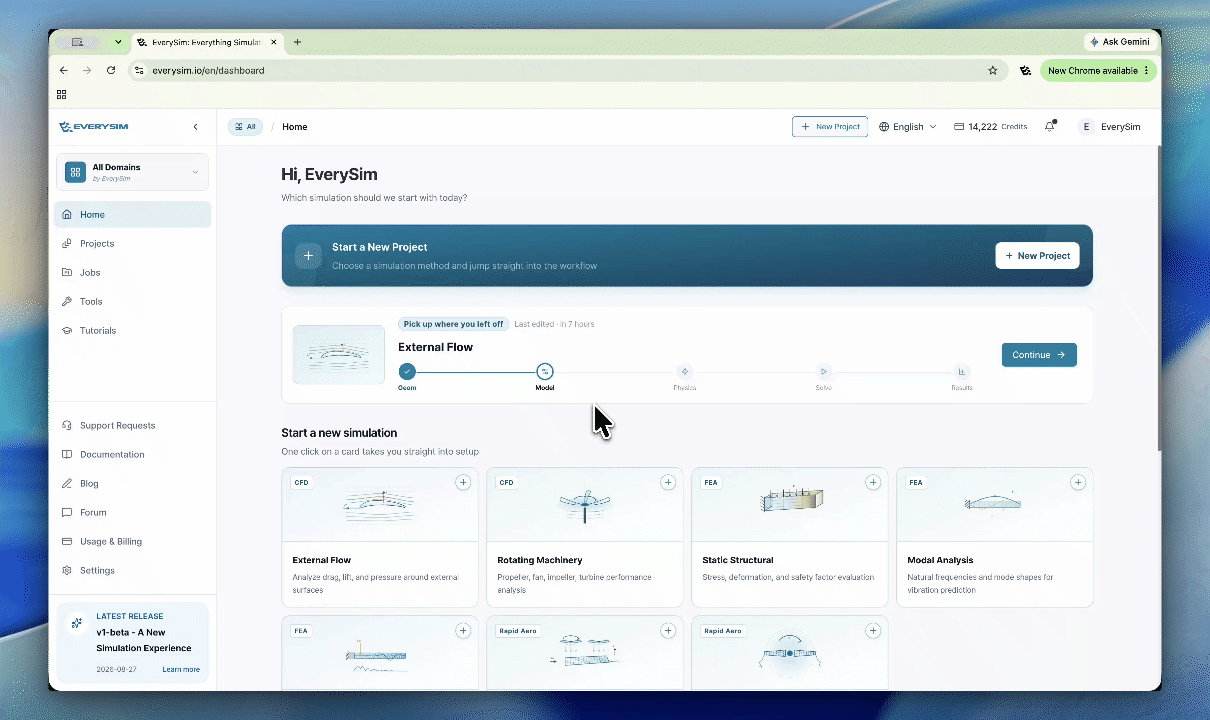Viewport: 1210px width, 720px height.
Task: Go to Home in sidebar
Action: pyautogui.click(x=133, y=214)
